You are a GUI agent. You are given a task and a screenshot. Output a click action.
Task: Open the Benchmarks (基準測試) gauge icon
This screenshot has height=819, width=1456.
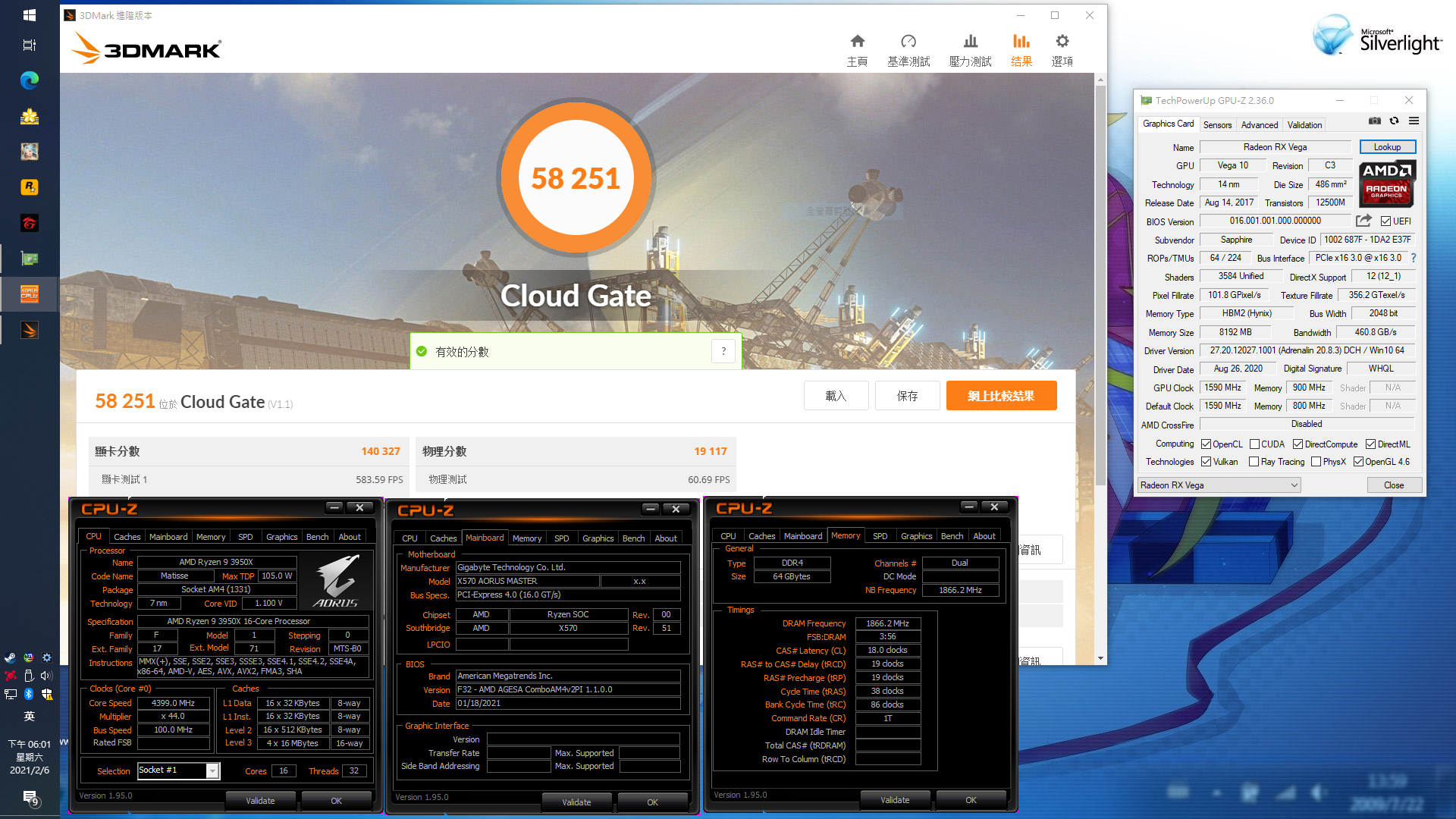(x=908, y=41)
